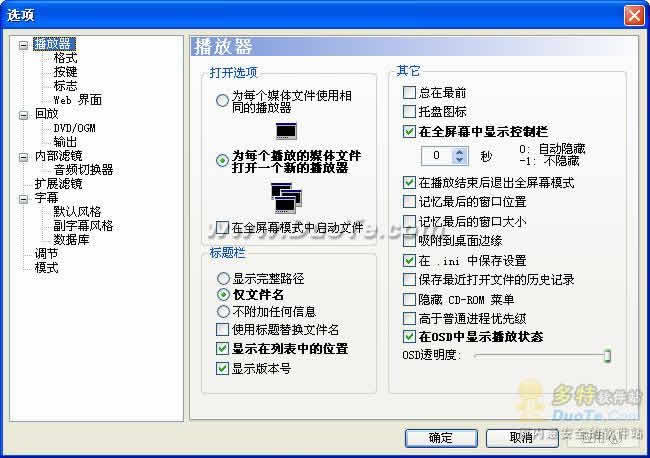Enable 使用标题替换文件名 checkbox

pyautogui.click(x=223, y=330)
